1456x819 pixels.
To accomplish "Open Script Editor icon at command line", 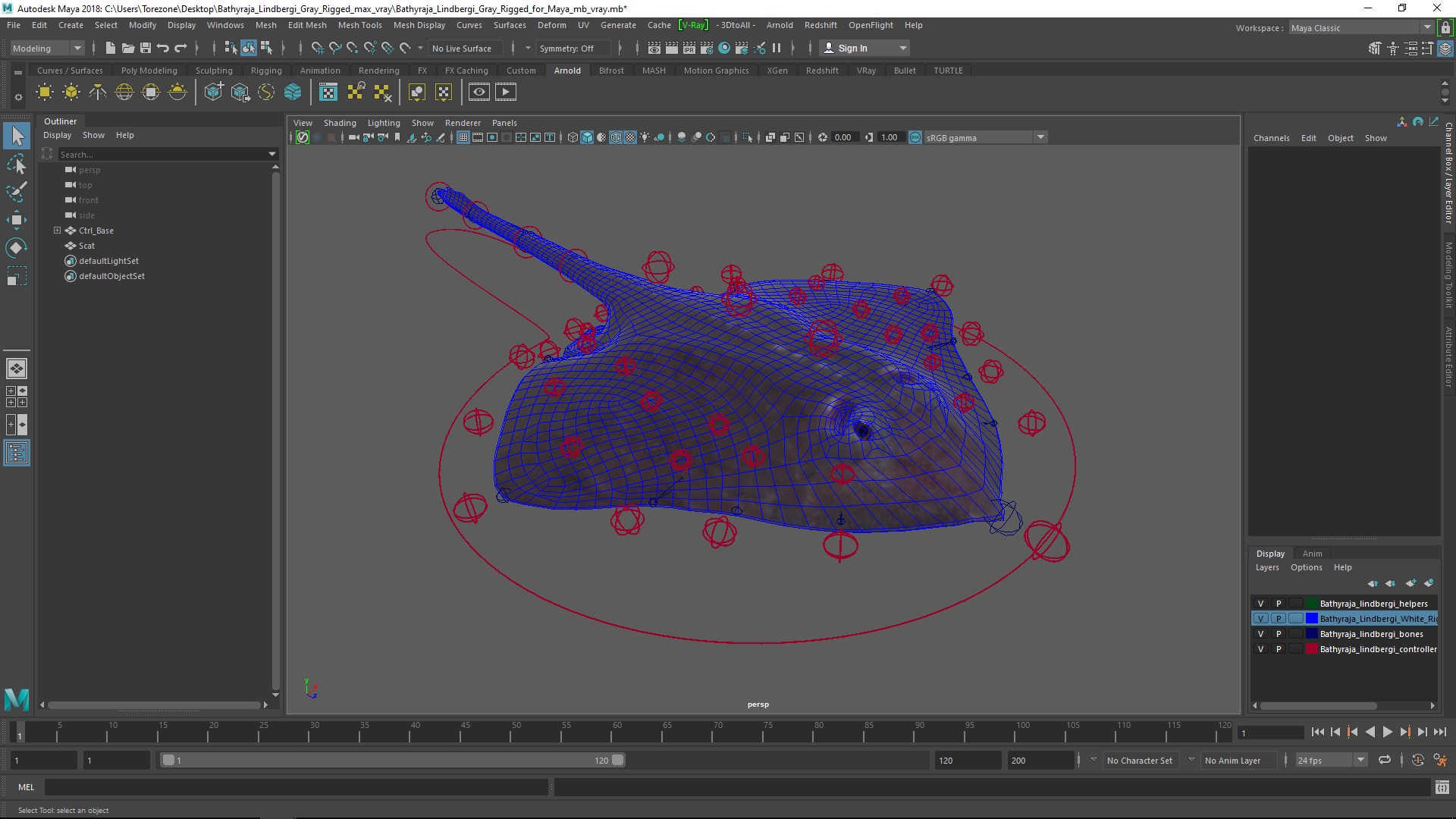I will pyautogui.click(x=1442, y=787).
